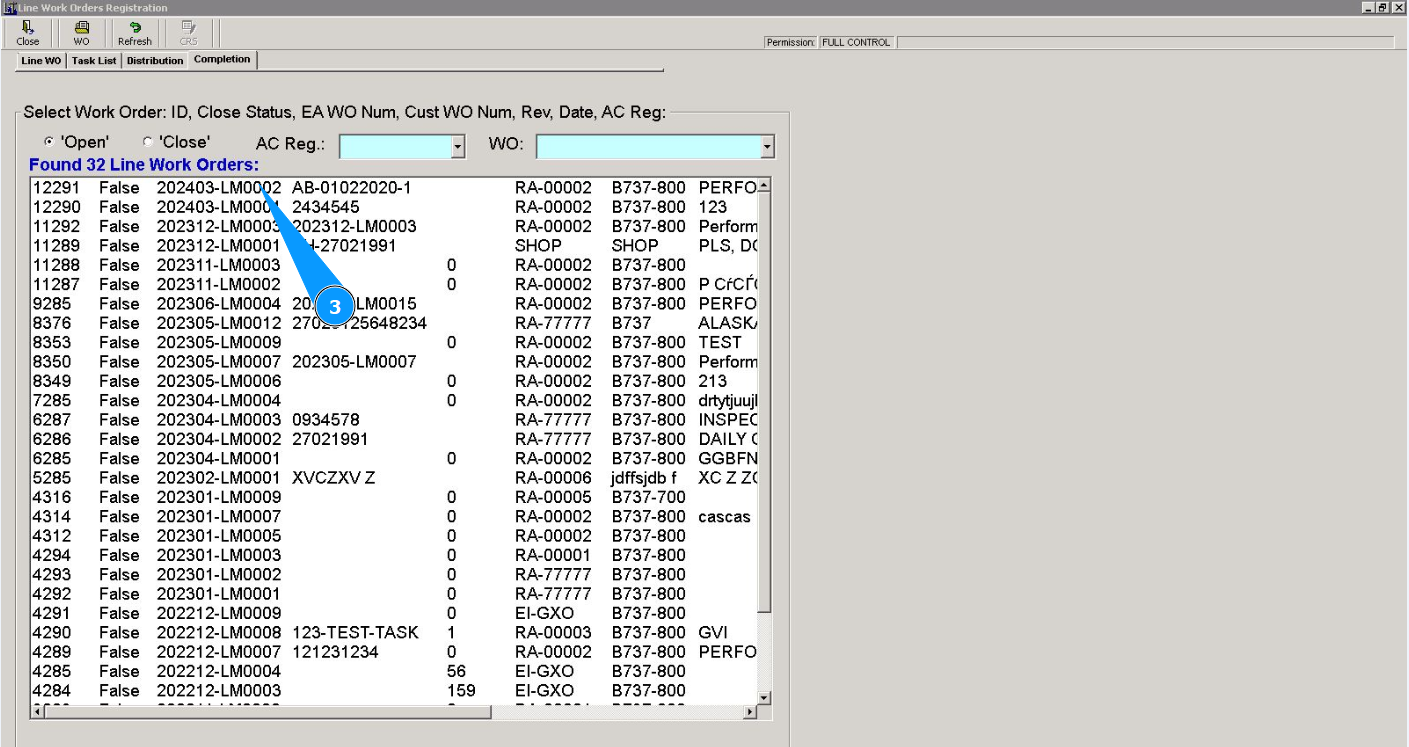Open the WO toolbar icon
This screenshot has width=1409, height=747.
pos(81,34)
